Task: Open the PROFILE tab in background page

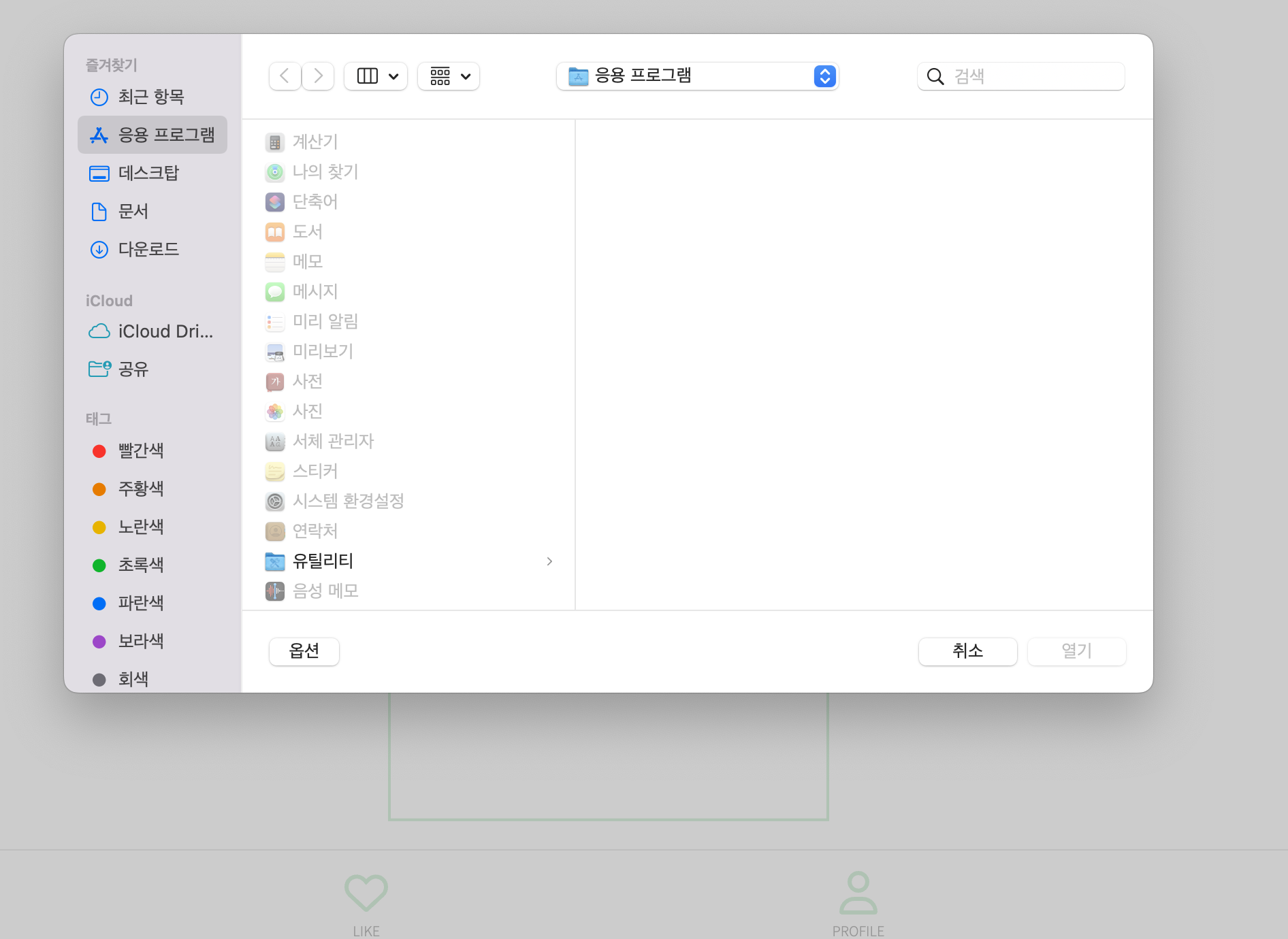Action: point(858,904)
